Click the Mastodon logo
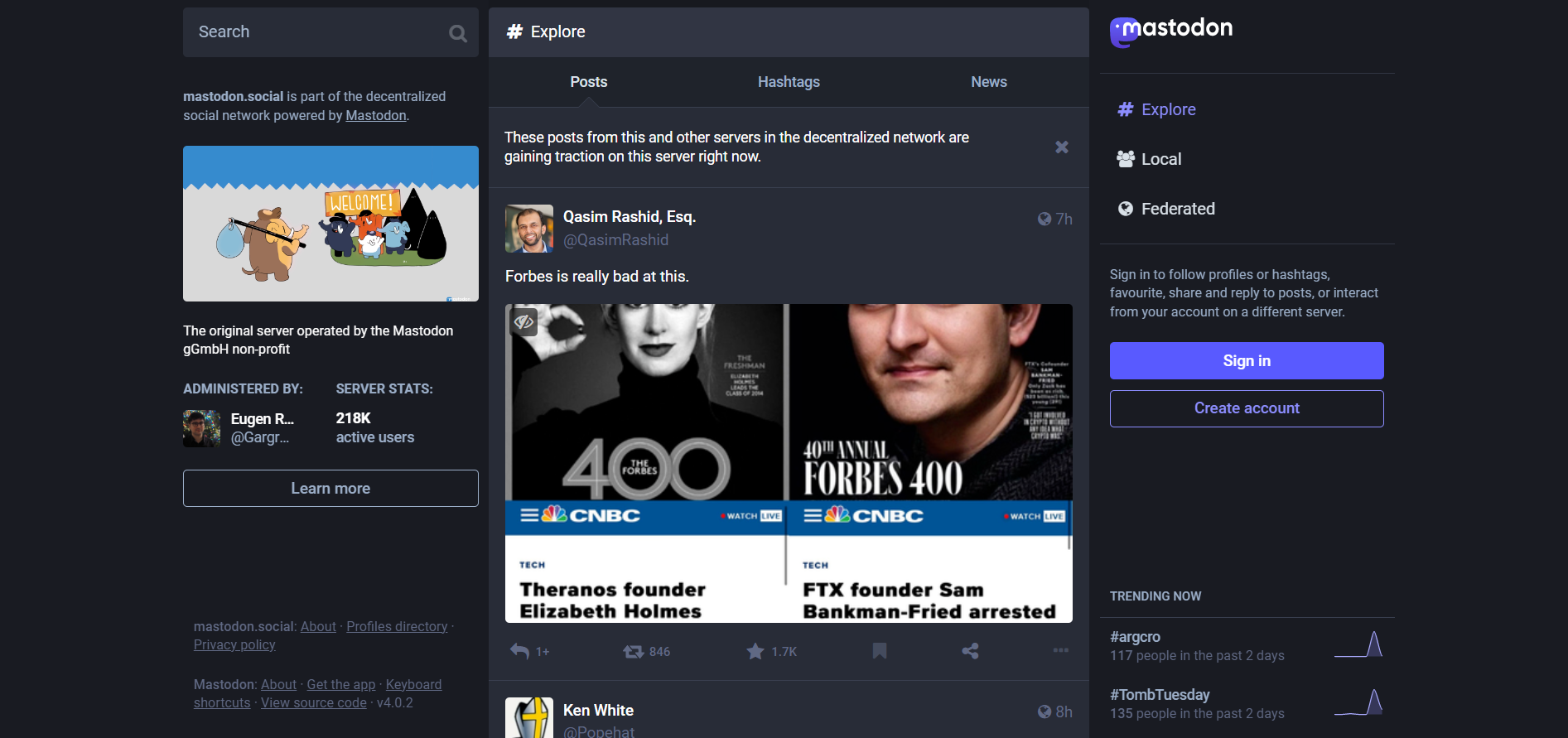This screenshot has height=738, width=1568. pyautogui.click(x=1171, y=31)
